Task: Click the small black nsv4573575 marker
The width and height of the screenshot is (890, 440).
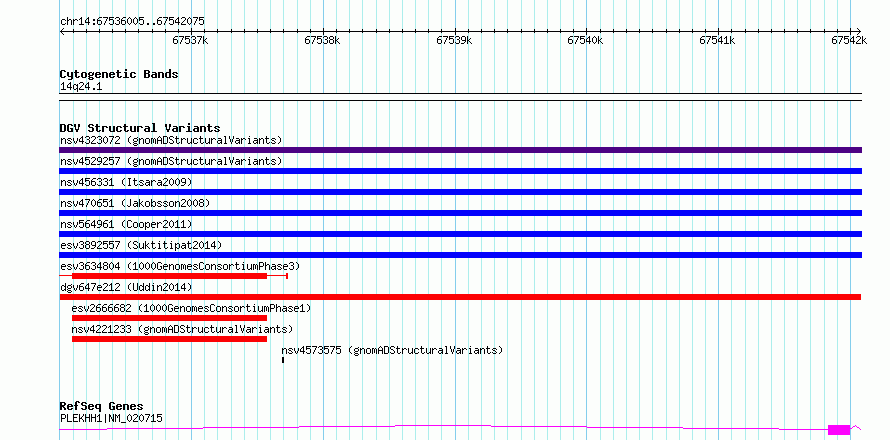Action: [283, 360]
